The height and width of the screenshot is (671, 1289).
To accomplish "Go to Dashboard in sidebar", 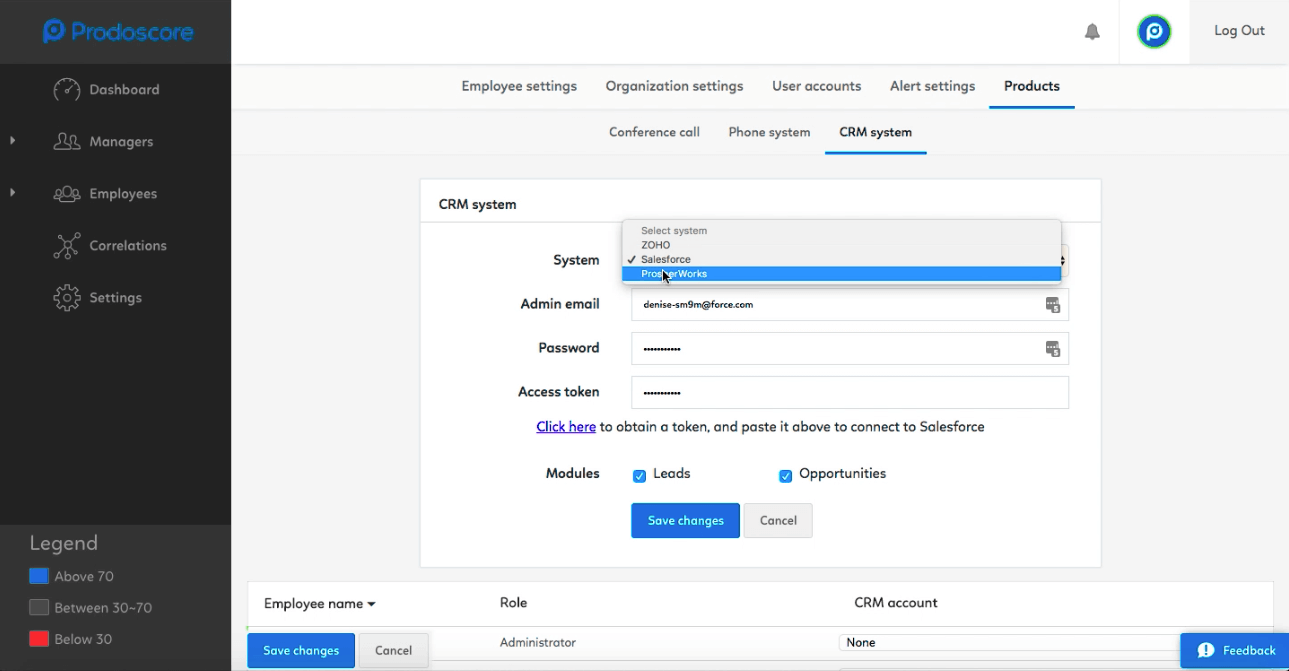I will 124,90.
